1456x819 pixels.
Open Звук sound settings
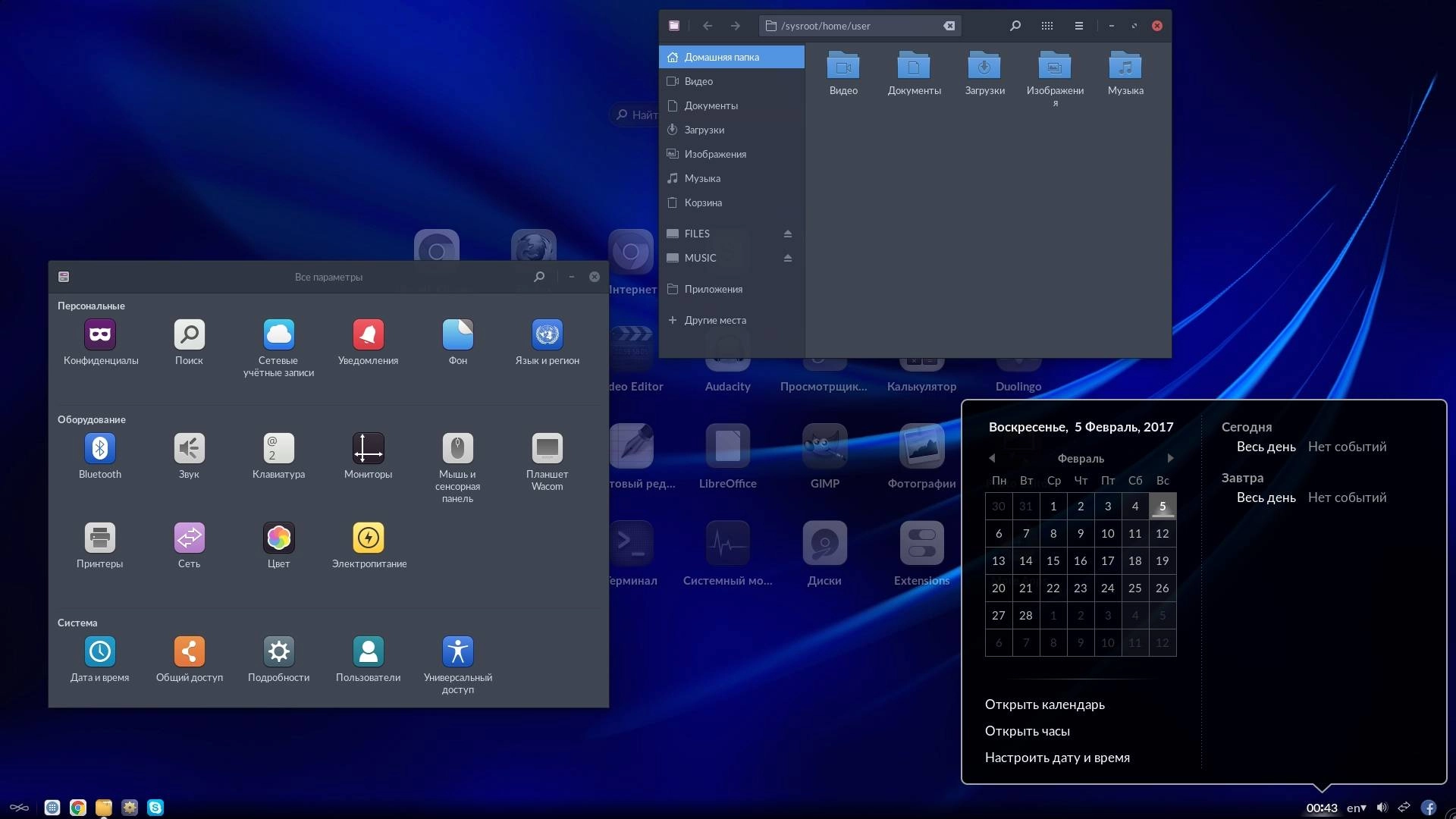click(189, 448)
